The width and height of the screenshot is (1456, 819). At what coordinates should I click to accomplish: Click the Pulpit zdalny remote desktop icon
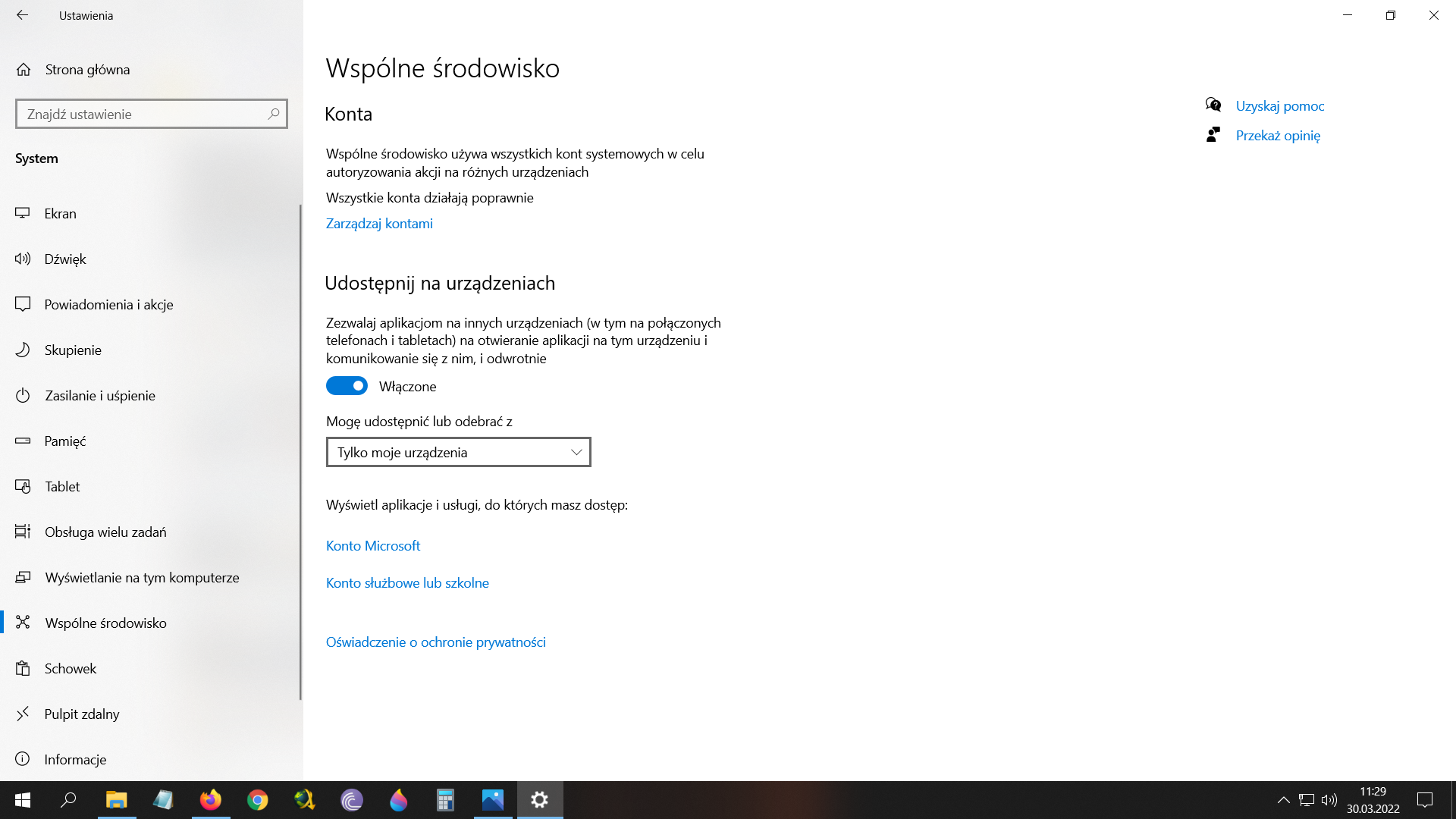coord(23,714)
